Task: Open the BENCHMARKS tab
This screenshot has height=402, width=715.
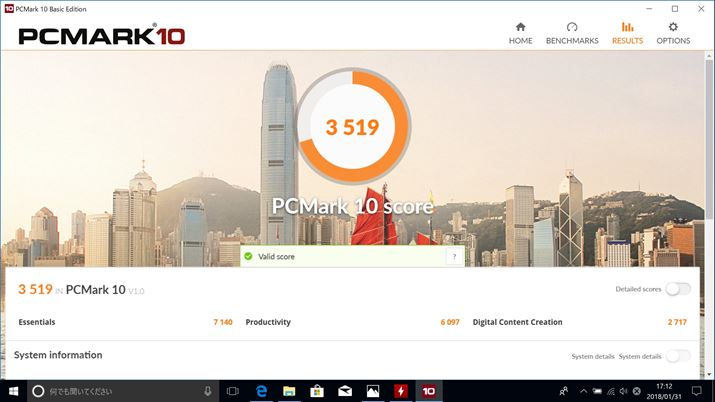Action: point(572,34)
